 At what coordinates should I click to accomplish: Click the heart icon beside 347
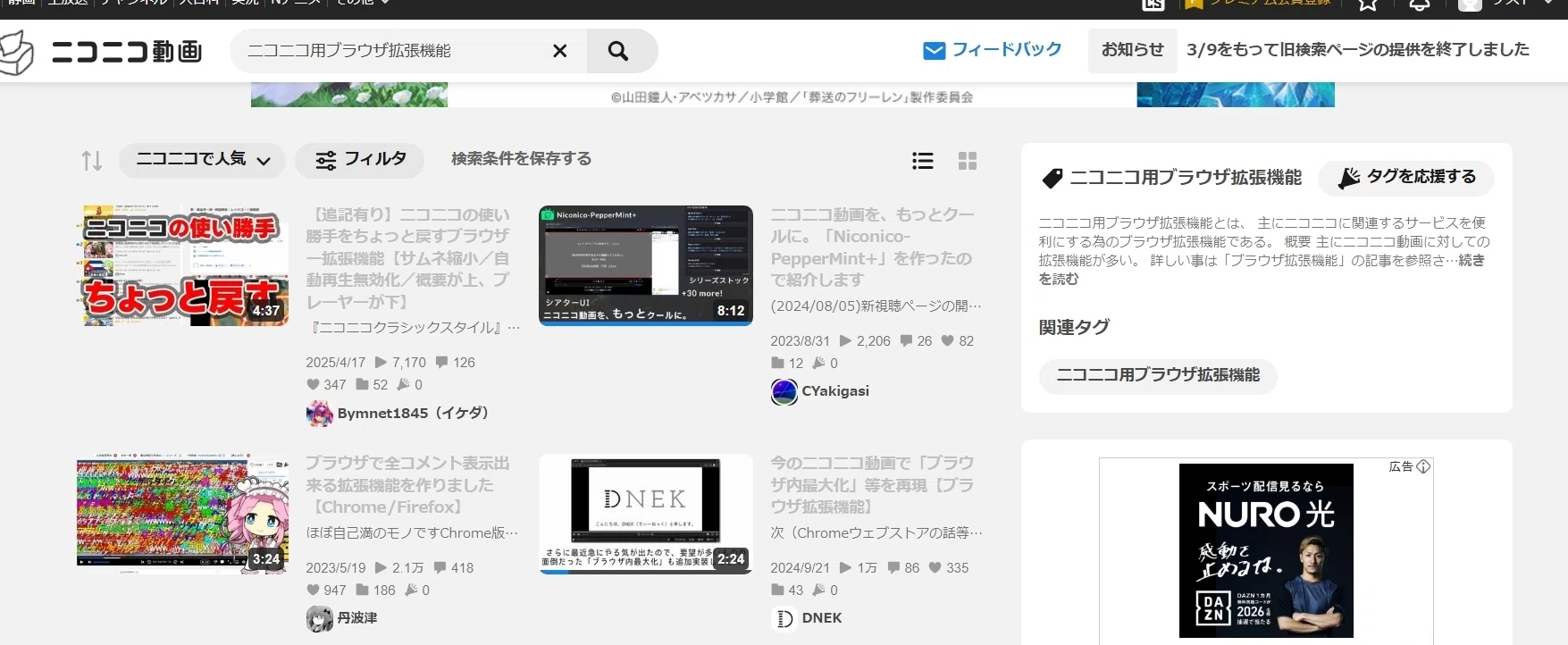pyautogui.click(x=313, y=385)
